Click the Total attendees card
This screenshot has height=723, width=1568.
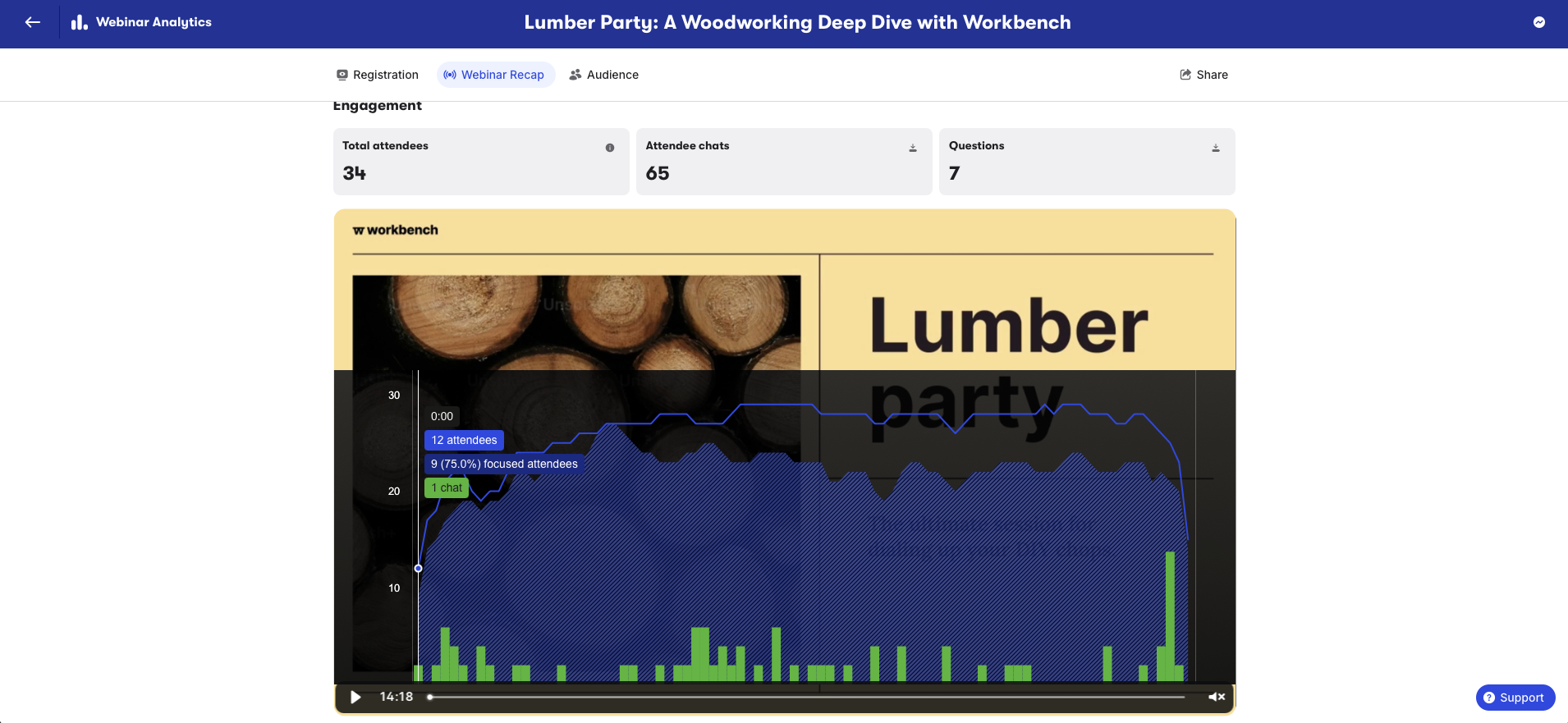point(481,162)
